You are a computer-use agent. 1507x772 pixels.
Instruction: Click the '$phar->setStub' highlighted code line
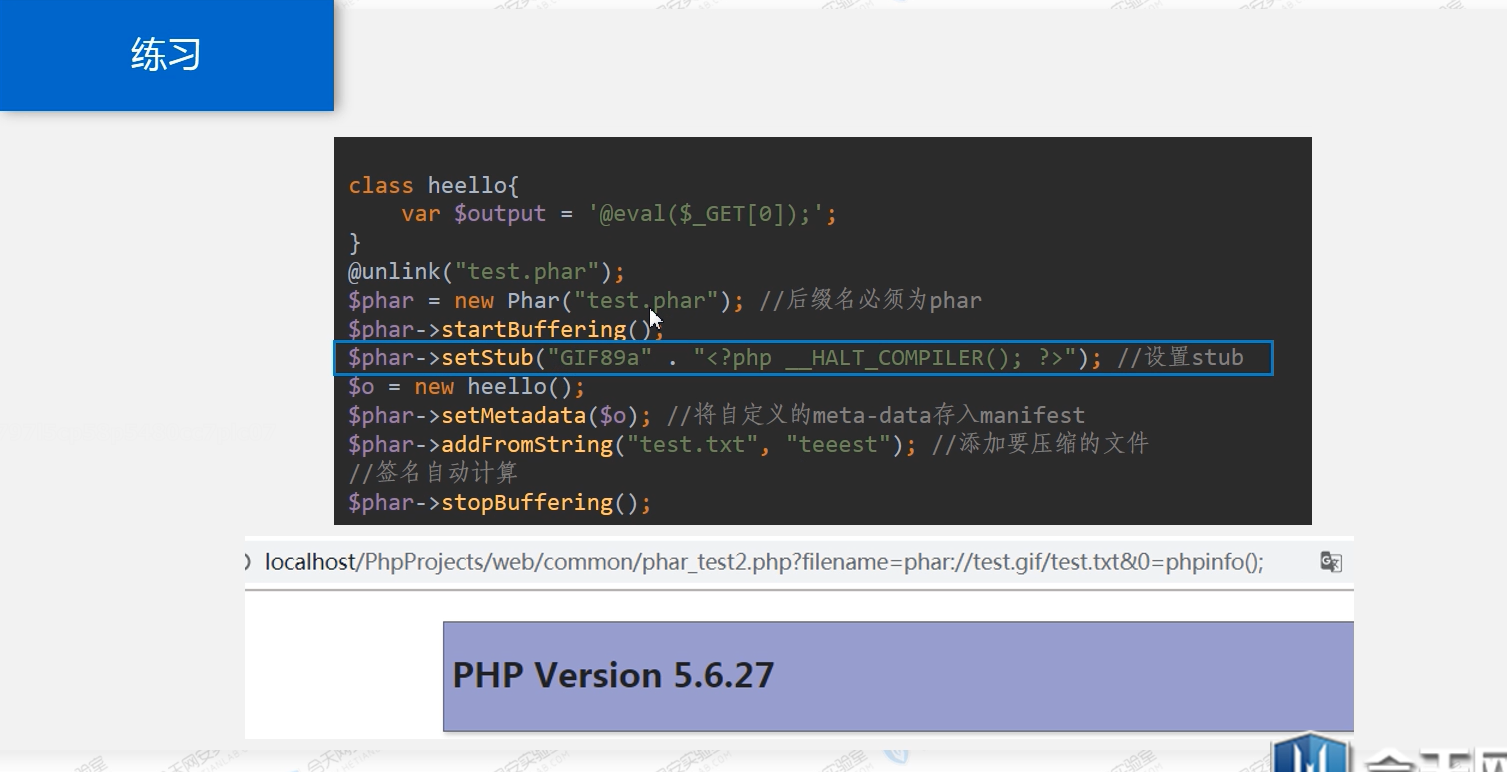pyautogui.click(x=803, y=358)
